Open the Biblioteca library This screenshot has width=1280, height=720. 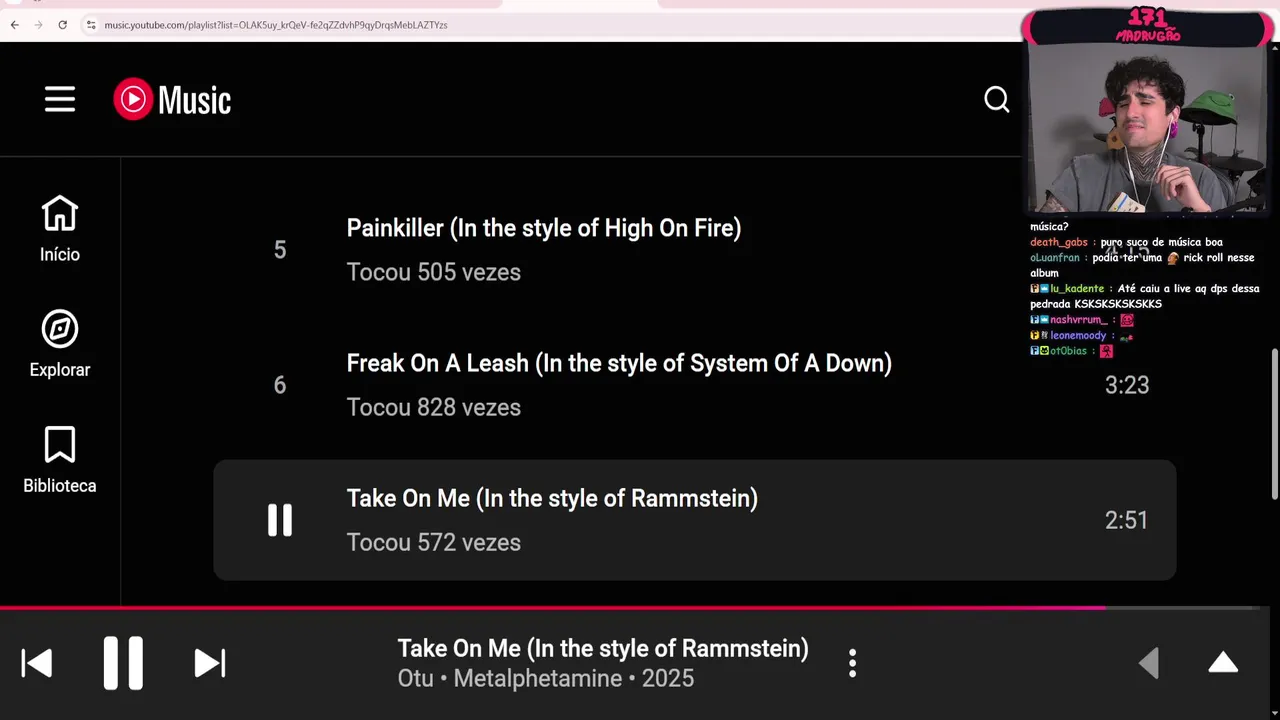[x=60, y=459]
